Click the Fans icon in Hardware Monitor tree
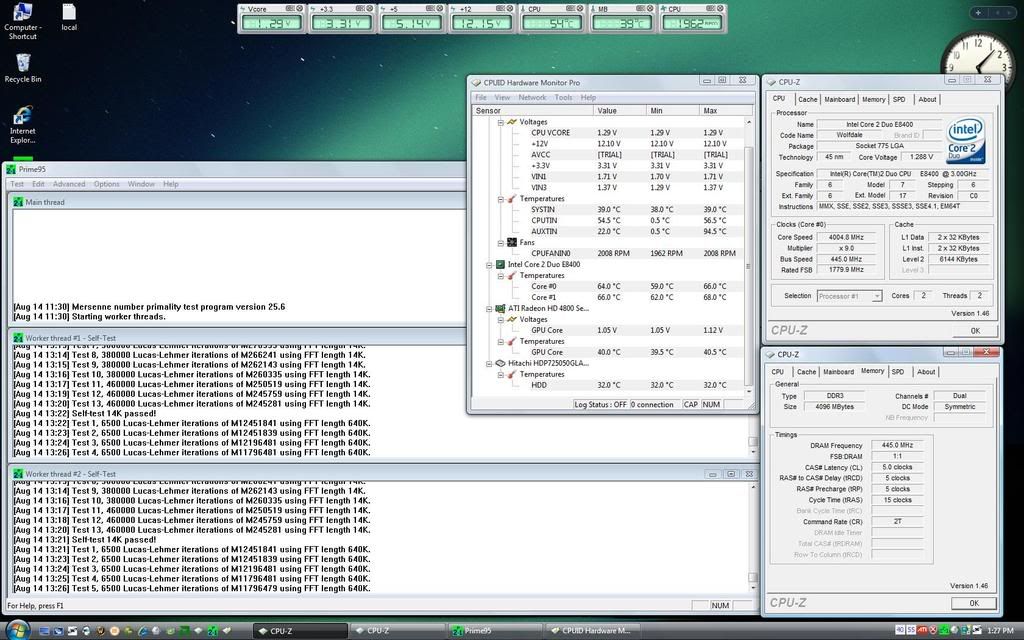Screen dimensions: 1024x640 512,242
